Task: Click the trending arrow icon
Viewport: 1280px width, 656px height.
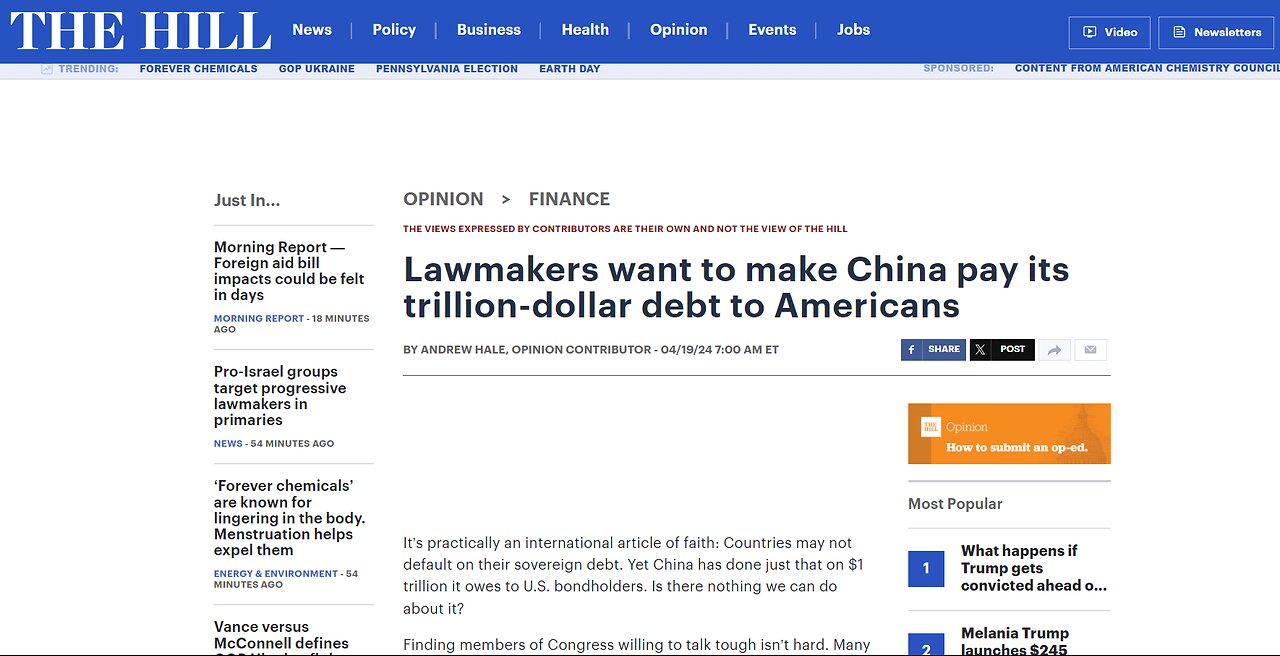Action: click(x=46, y=69)
